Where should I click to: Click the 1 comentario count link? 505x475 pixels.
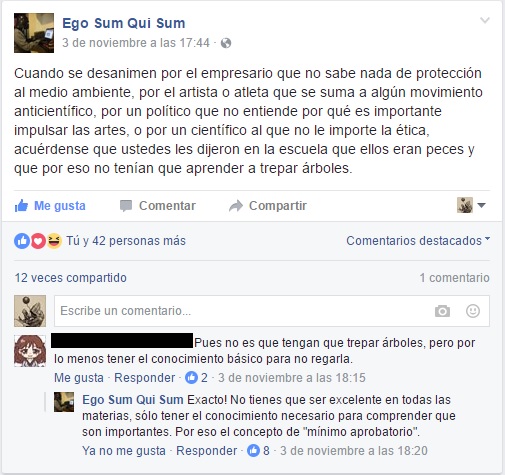(454, 278)
